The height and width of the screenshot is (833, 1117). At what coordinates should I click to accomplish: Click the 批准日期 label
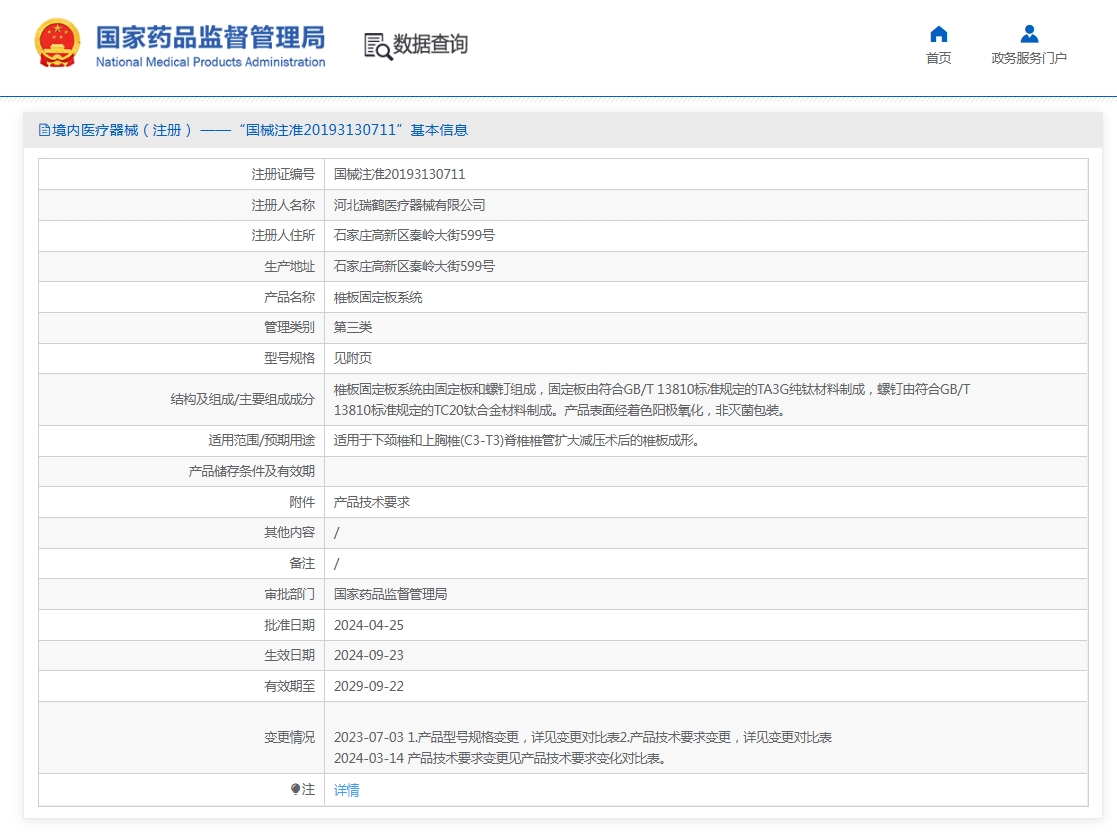(x=289, y=625)
